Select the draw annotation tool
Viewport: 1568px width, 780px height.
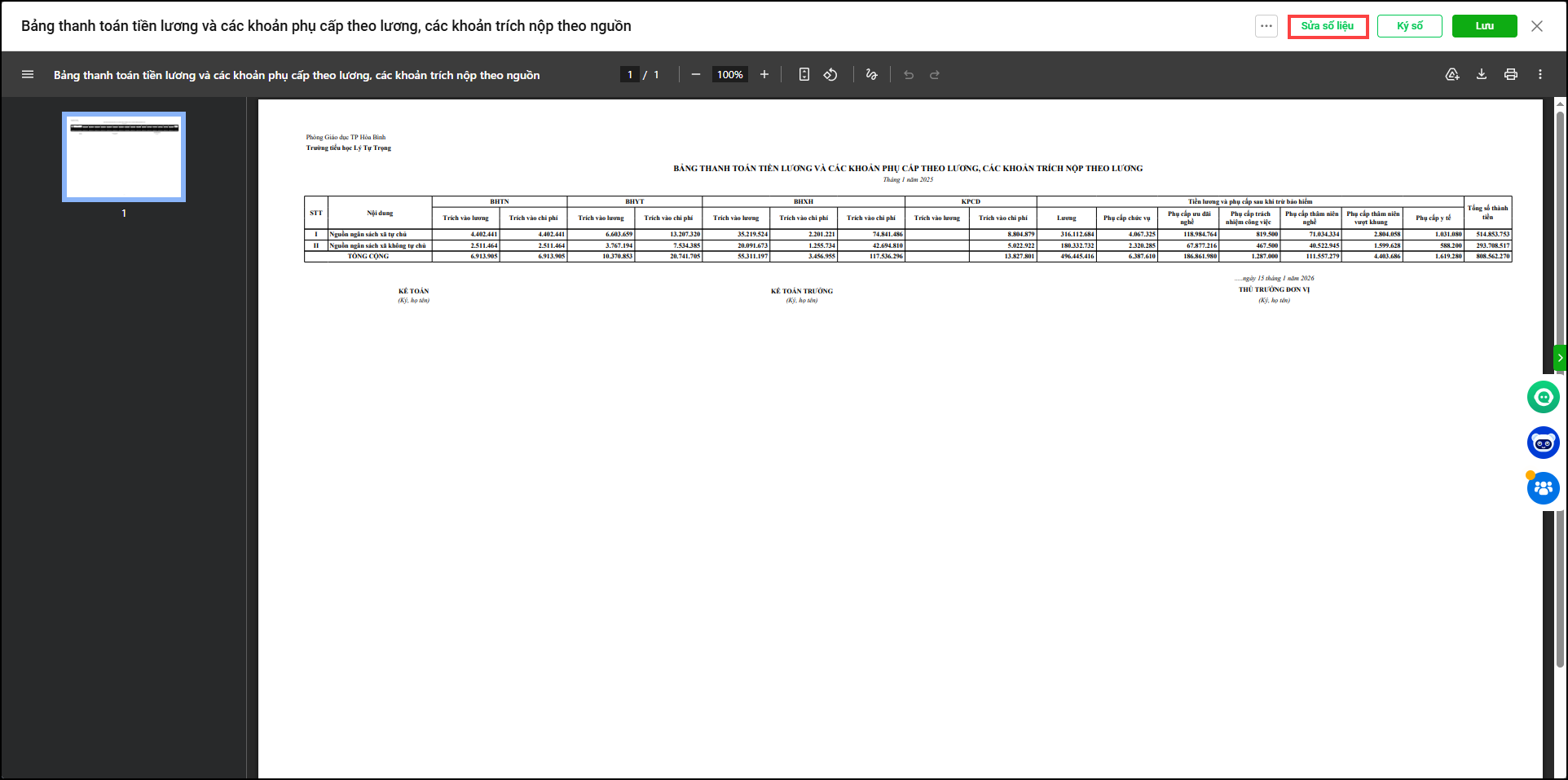pyautogui.click(x=871, y=74)
